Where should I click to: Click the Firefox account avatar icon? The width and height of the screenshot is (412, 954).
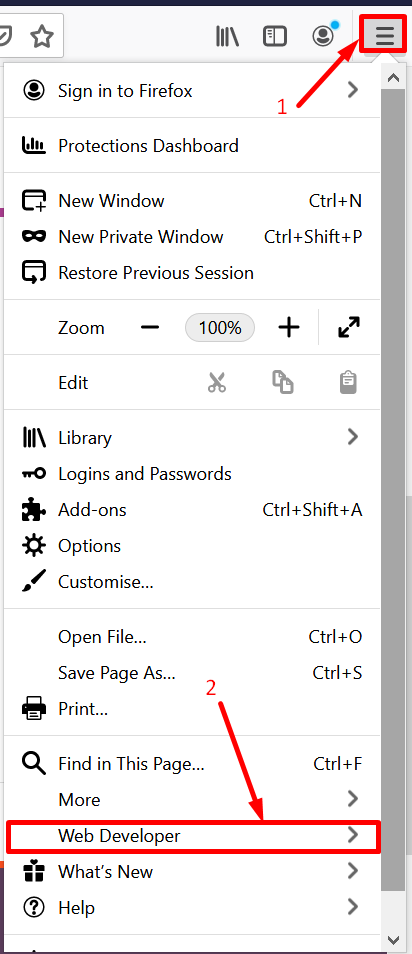pos(324,36)
